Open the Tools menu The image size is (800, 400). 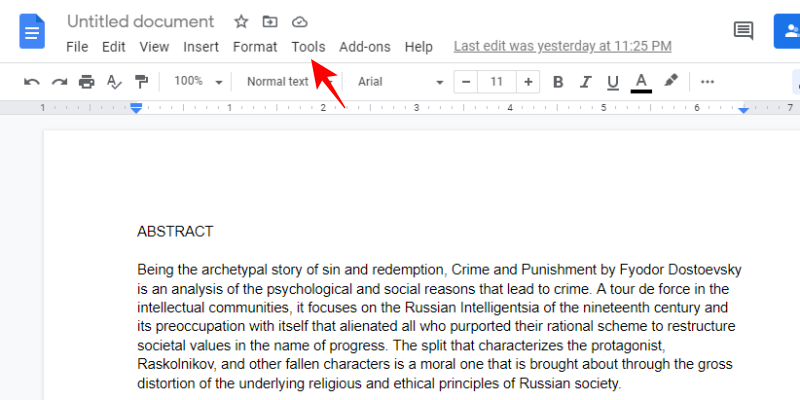309,46
